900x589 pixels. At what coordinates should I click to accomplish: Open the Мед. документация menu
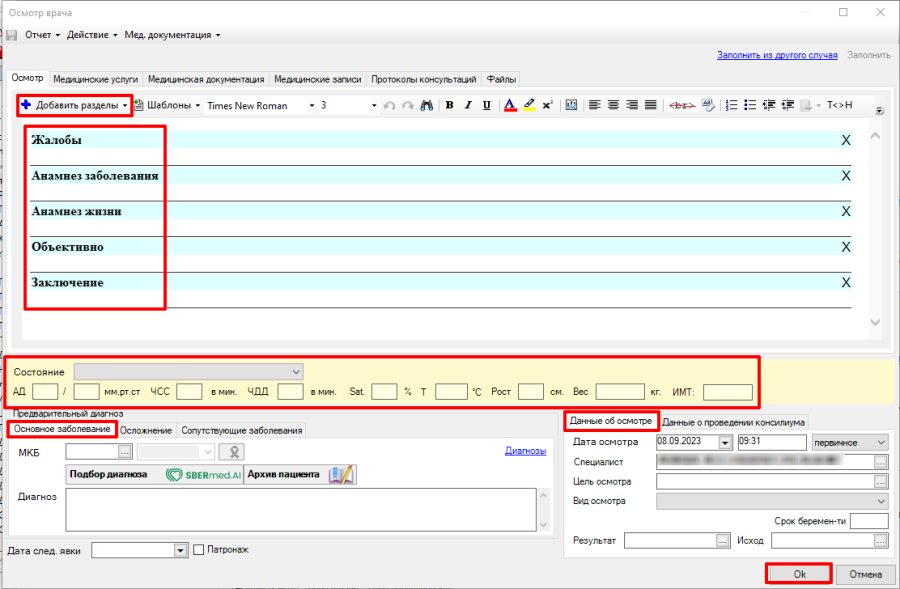click(x=172, y=35)
